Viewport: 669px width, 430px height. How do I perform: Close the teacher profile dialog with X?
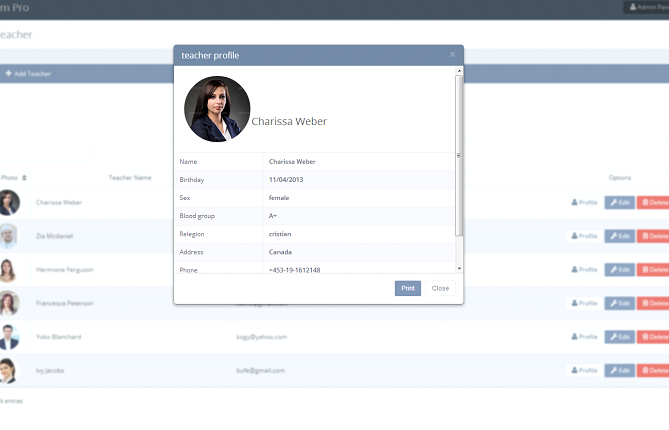click(452, 55)
